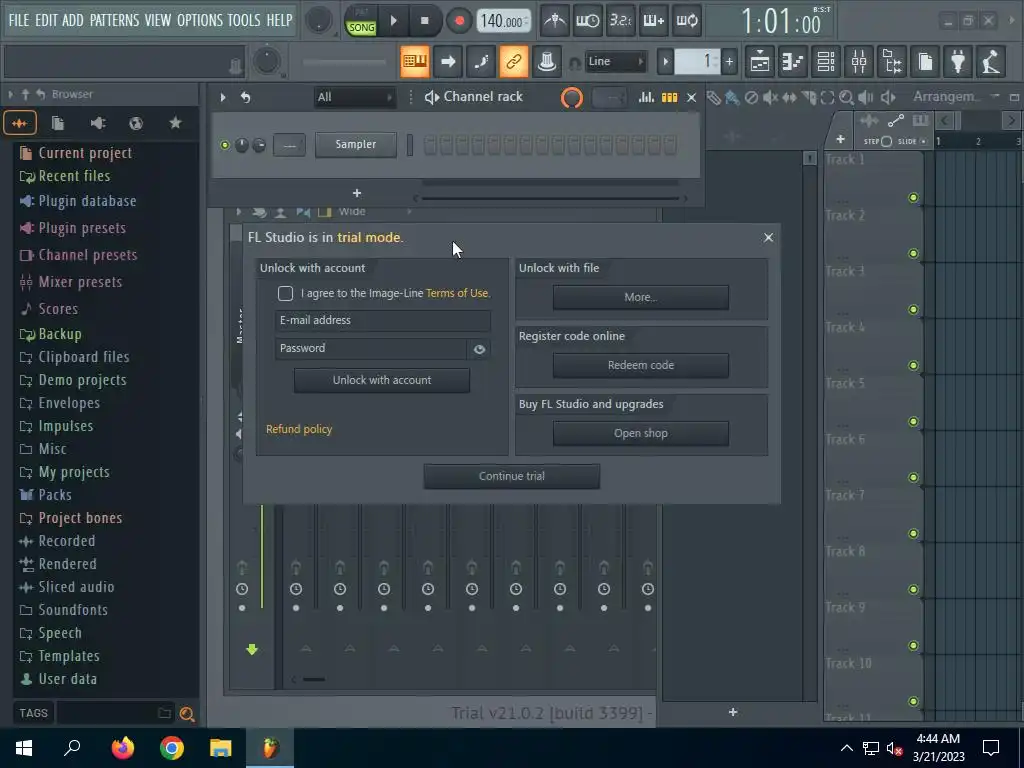
Task: Check I agree to Terms of Use
Action: (x=285, y=293)
